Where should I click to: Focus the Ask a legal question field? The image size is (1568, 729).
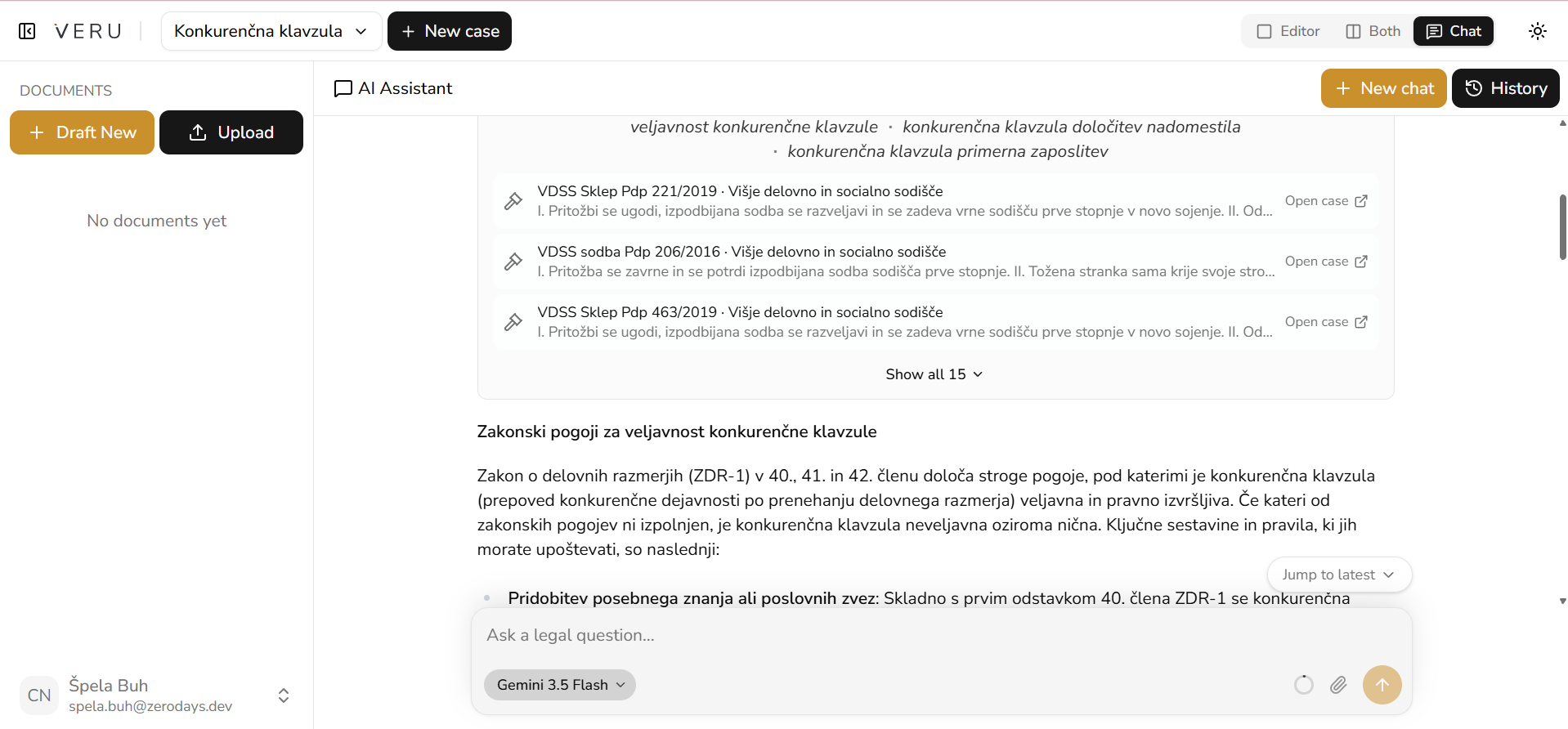(941, 635)
